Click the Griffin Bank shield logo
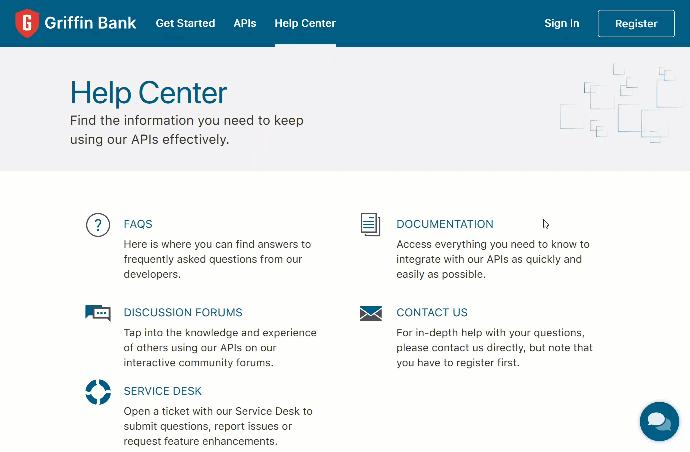The width and height of the screenshot is (690, 452). pyautogui.click(x=27, y=23)
